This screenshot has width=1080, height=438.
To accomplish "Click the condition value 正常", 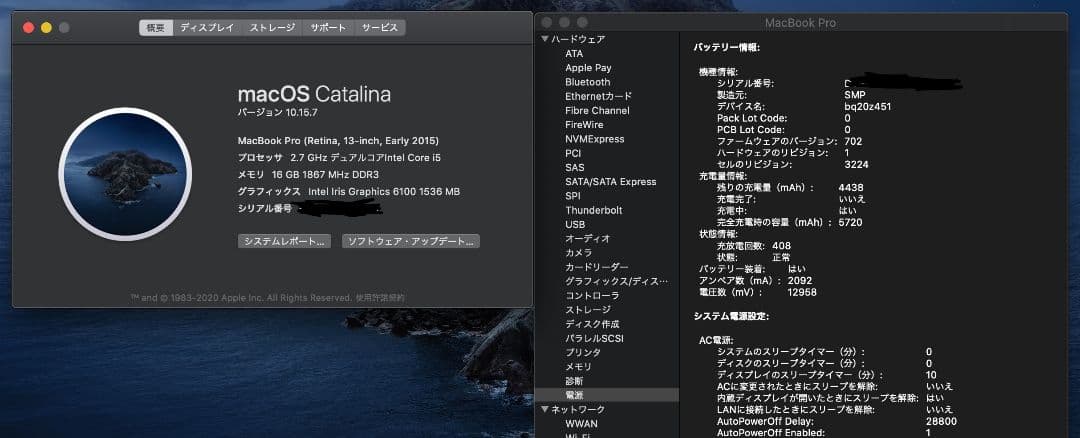I will point(781,258).
